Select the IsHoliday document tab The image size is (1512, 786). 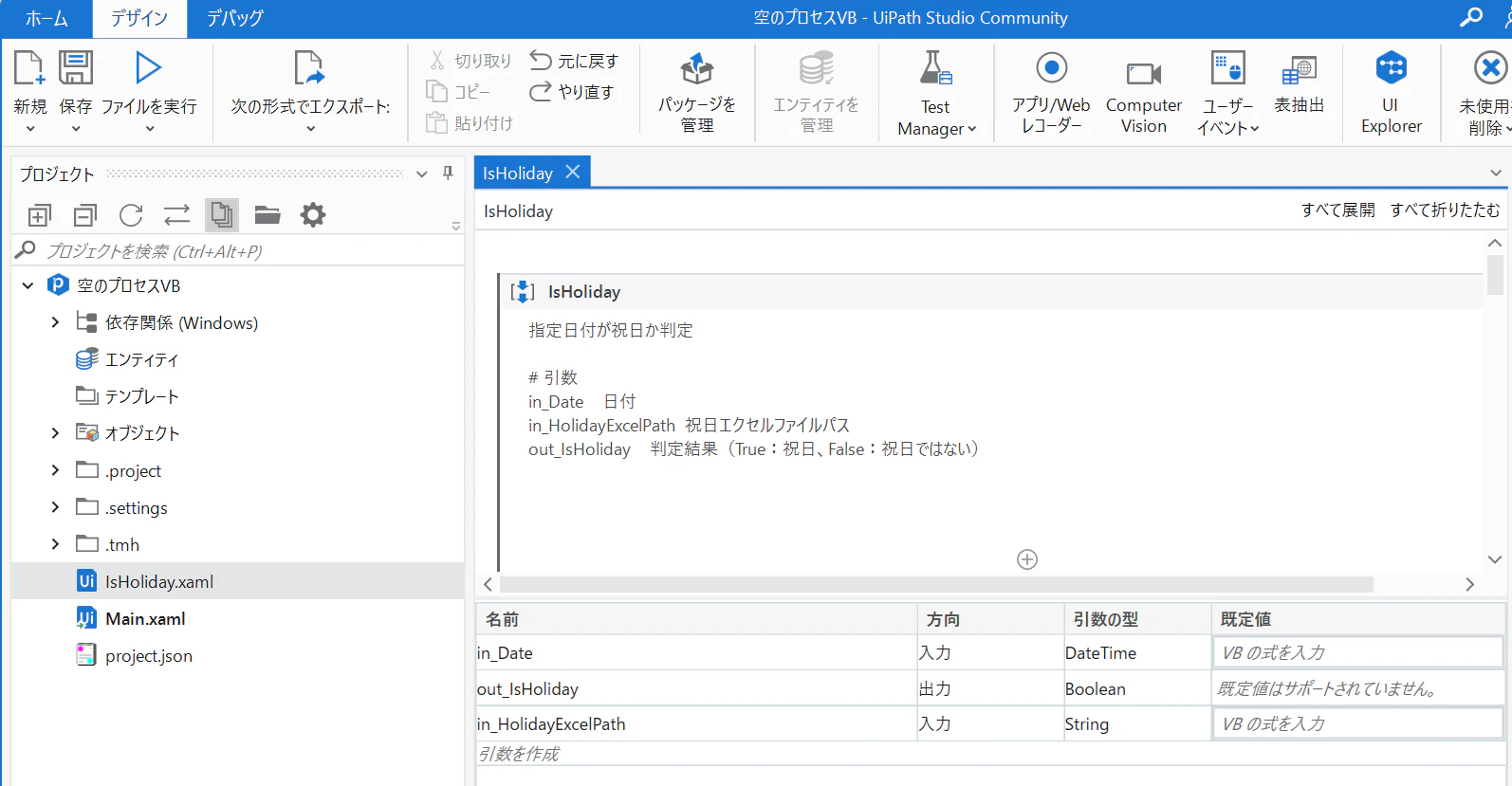(518, 173)
